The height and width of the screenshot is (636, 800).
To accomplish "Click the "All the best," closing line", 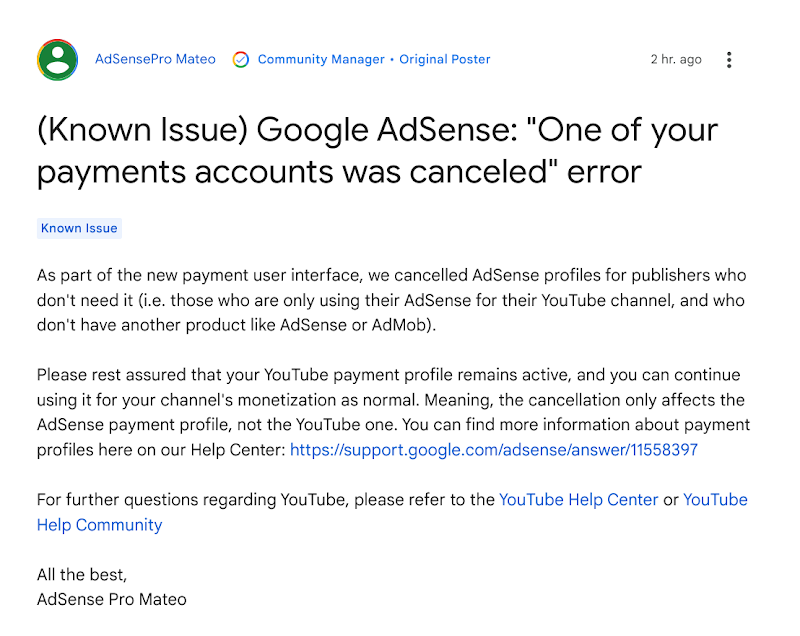I will pos(82,575).
